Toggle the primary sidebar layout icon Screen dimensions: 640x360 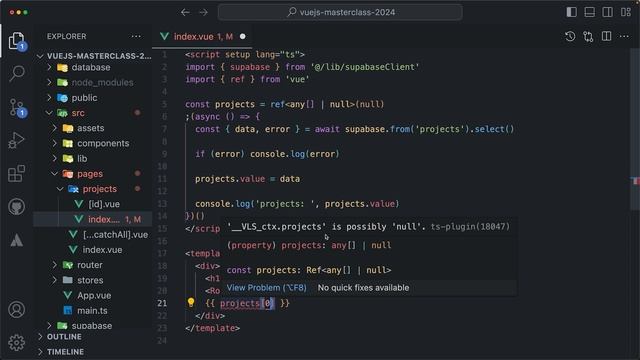(571, 12)
